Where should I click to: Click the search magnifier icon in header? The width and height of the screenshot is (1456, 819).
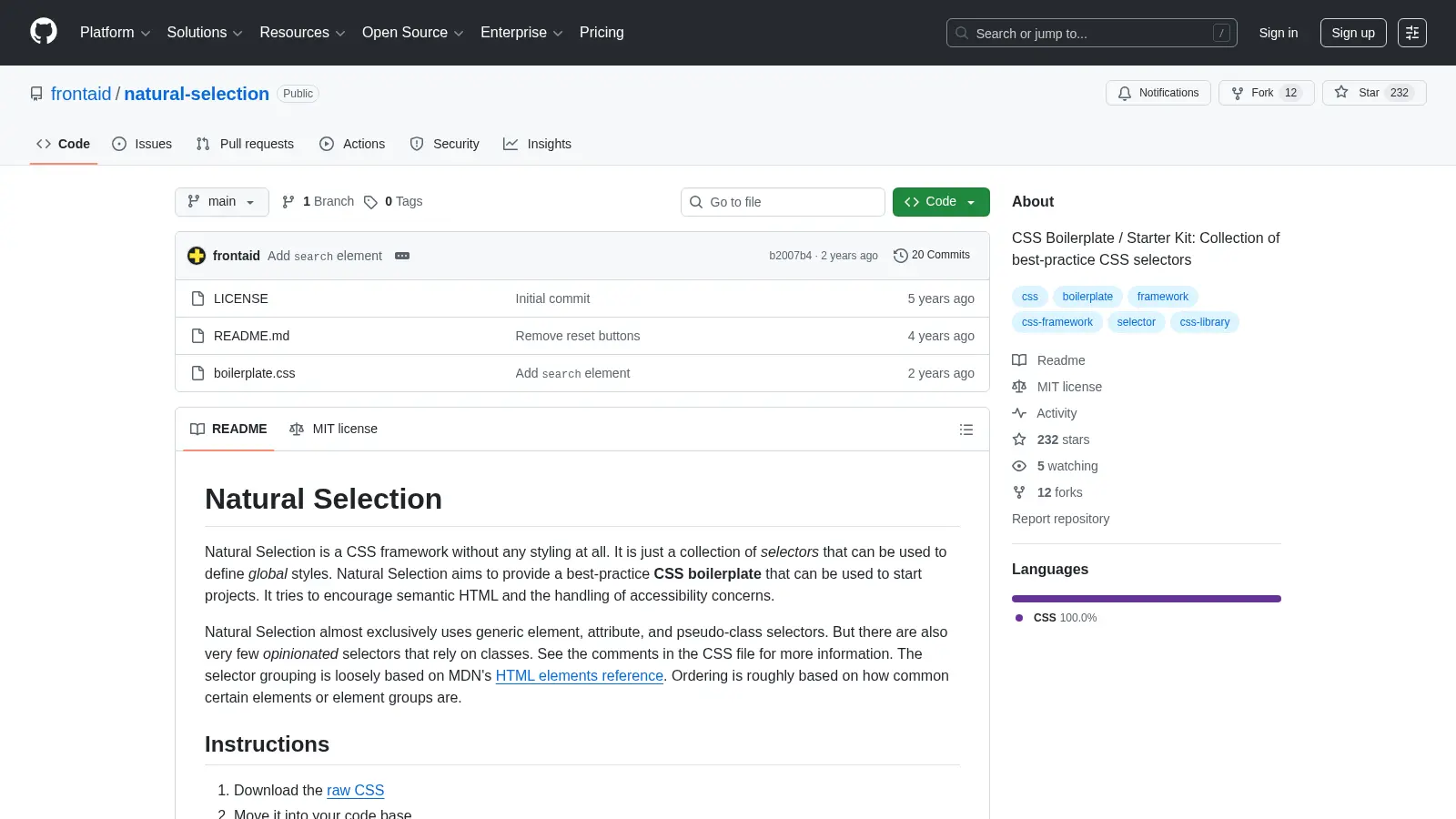point(962,33)
